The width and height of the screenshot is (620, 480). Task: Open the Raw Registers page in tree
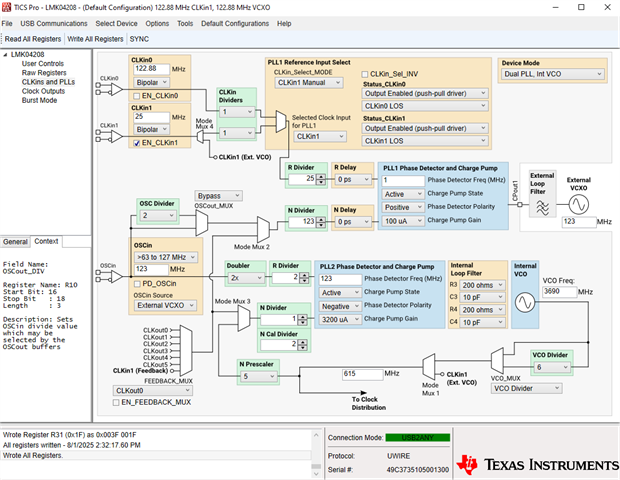(44, 73)
